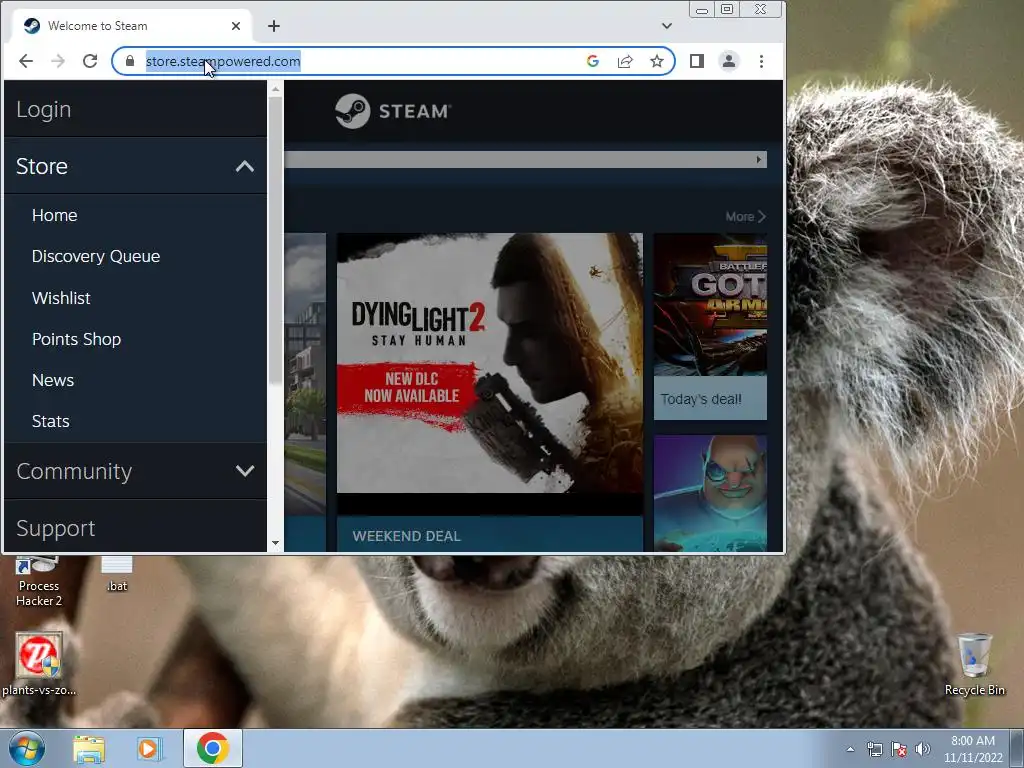Open Store Home
1024x768 pixels.
(55, 215)
